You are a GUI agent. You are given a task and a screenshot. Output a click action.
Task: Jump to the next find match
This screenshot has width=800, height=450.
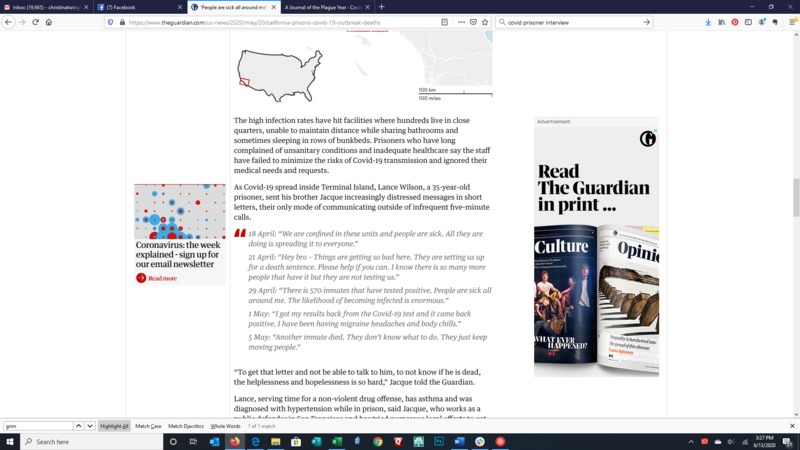(x=90, y=426)
